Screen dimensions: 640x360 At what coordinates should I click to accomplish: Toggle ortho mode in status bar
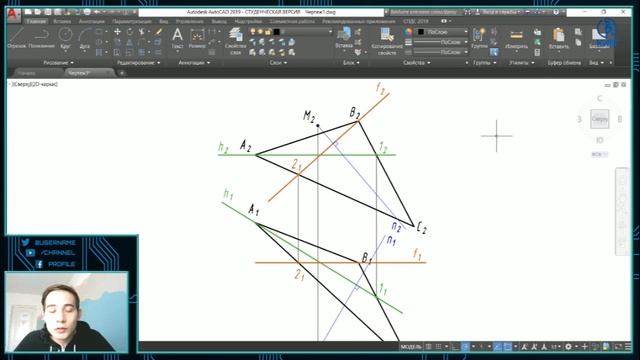click(455, 347)
